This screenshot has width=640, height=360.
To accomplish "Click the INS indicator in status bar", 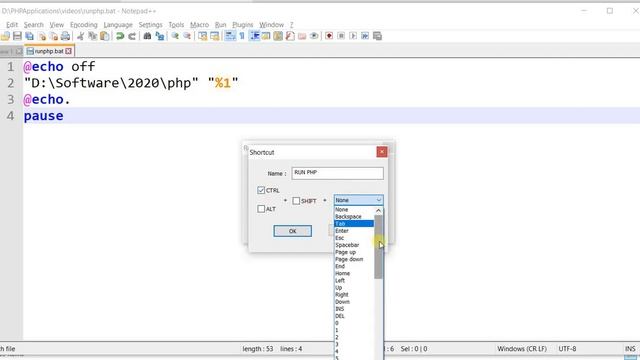I will (630, 349).
